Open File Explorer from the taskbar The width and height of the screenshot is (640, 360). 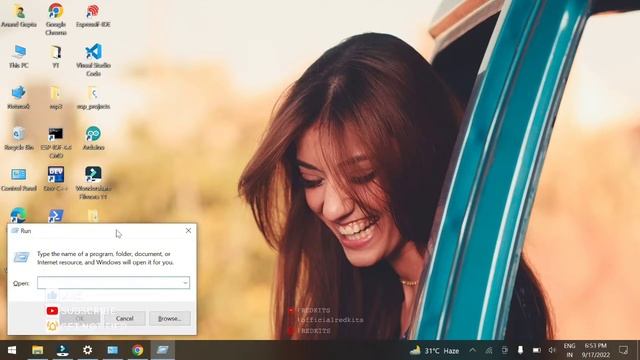click(x=38, y=350)
